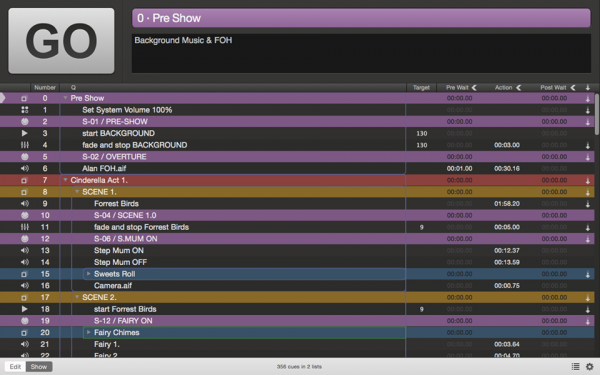Open the cue lists sidebar icon
This screenshot has width=600, height=375.
575,367
